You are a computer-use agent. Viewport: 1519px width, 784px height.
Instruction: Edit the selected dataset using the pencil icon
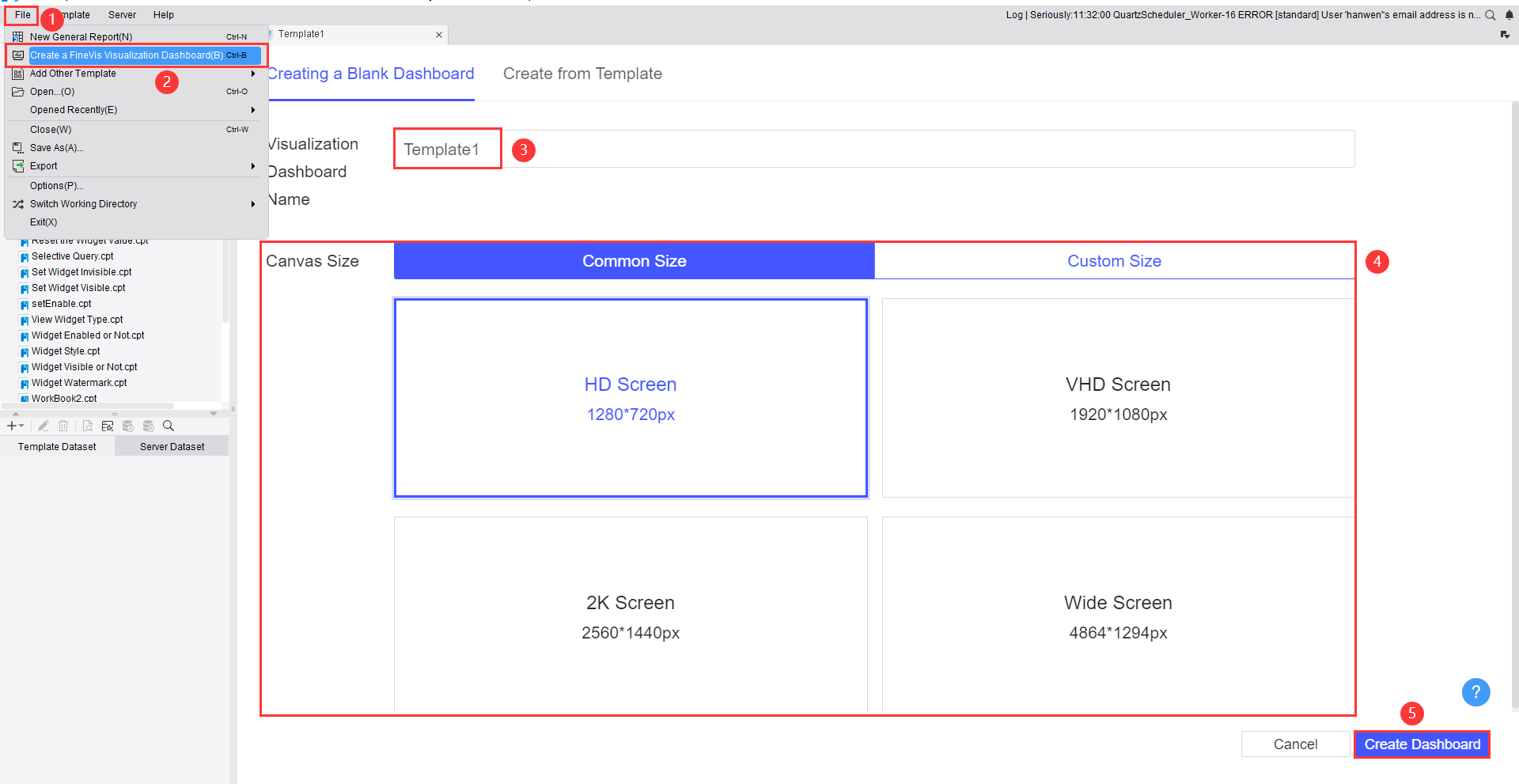[x=44, y=426]
